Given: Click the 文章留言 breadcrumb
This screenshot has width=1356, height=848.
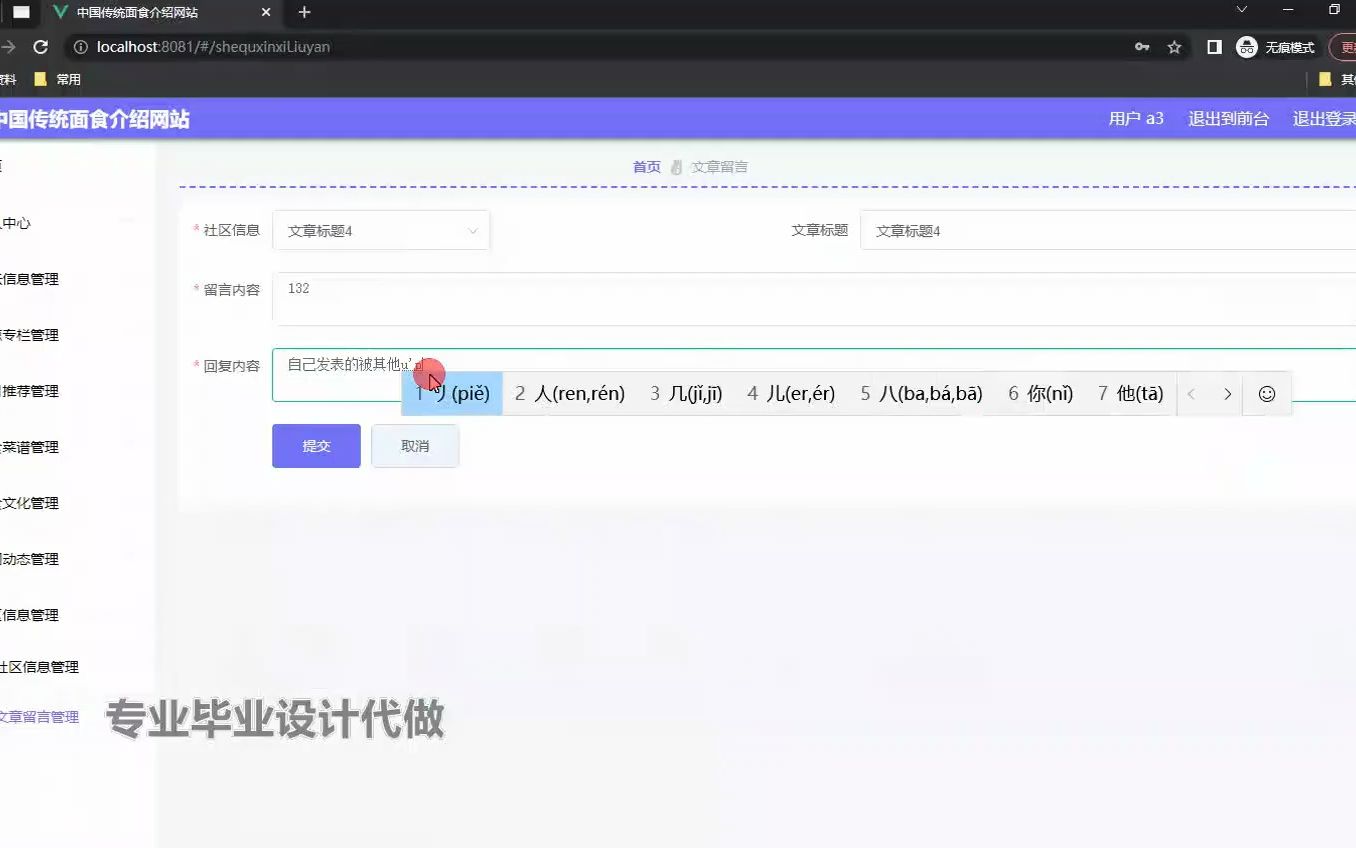Looking at the screenshot, I should point(719,167).
